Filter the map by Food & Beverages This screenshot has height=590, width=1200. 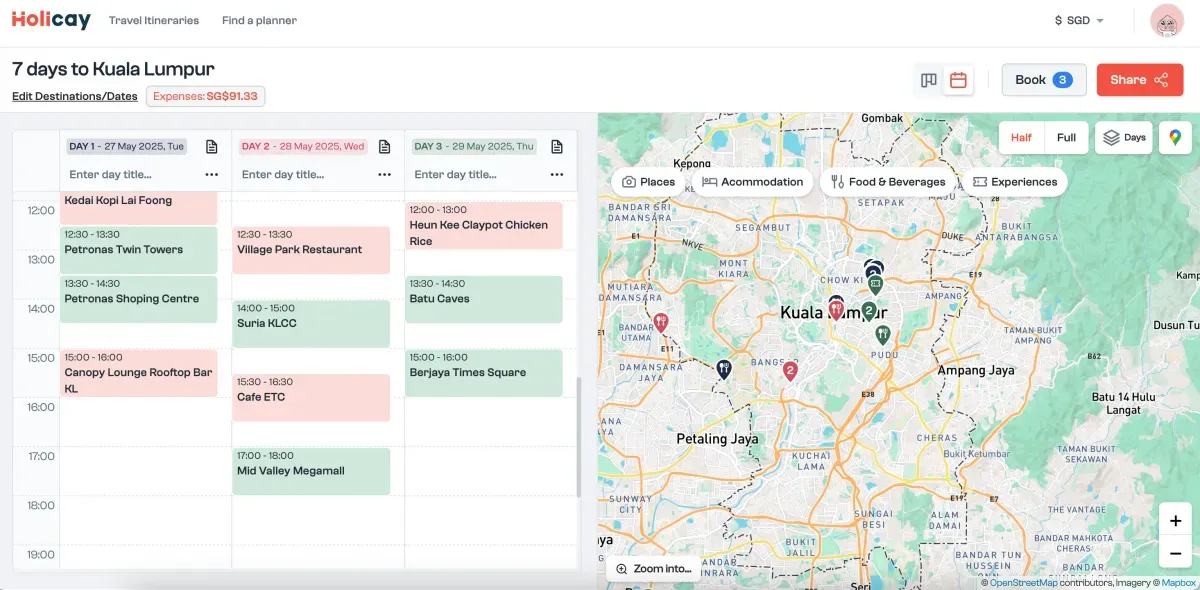[887, 182]
